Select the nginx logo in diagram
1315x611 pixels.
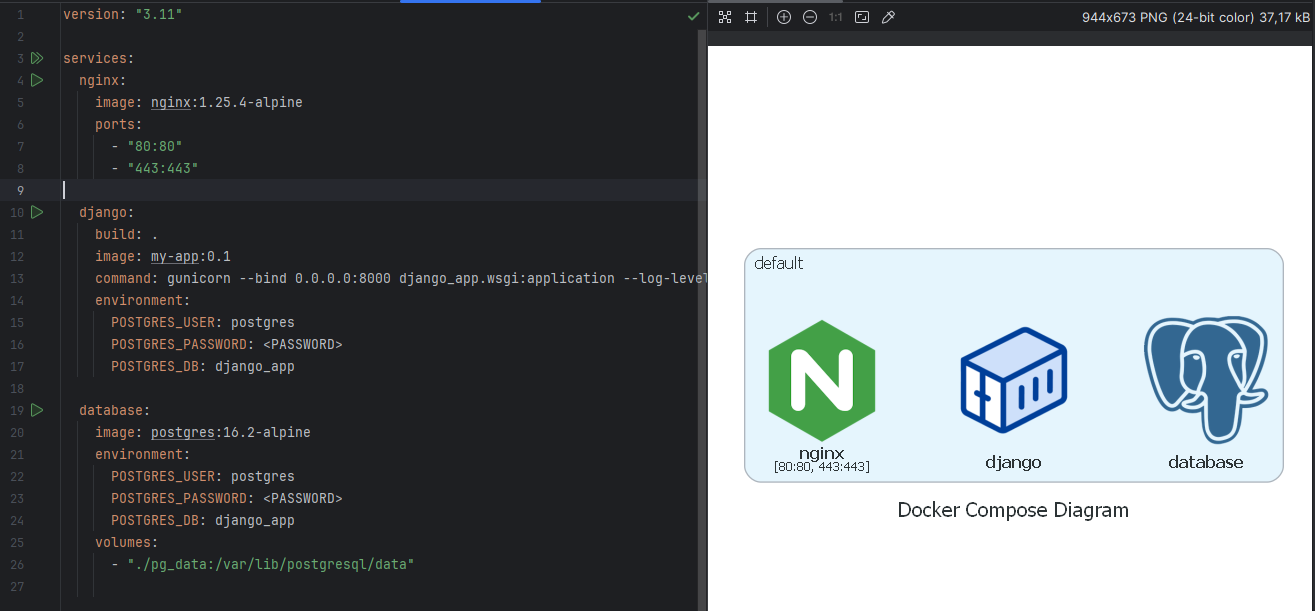(x=822, y=380)
